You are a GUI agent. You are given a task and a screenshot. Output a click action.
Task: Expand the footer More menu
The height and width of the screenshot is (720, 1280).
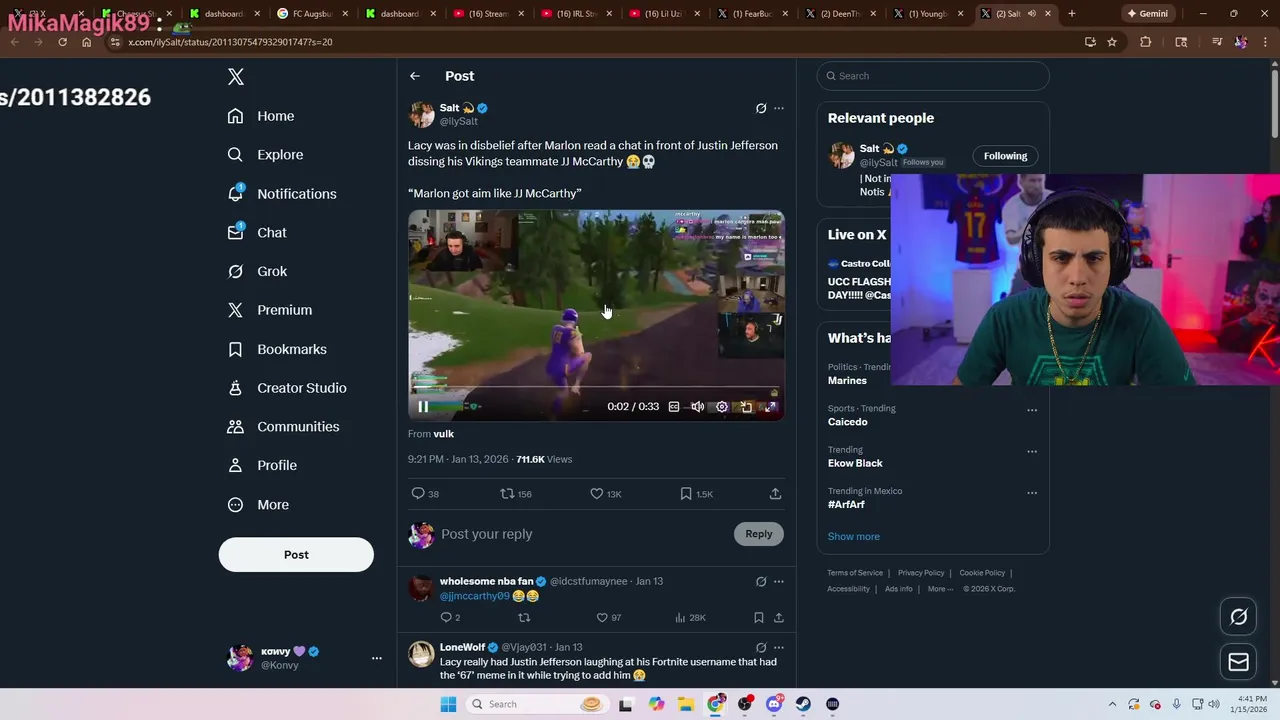940,589
